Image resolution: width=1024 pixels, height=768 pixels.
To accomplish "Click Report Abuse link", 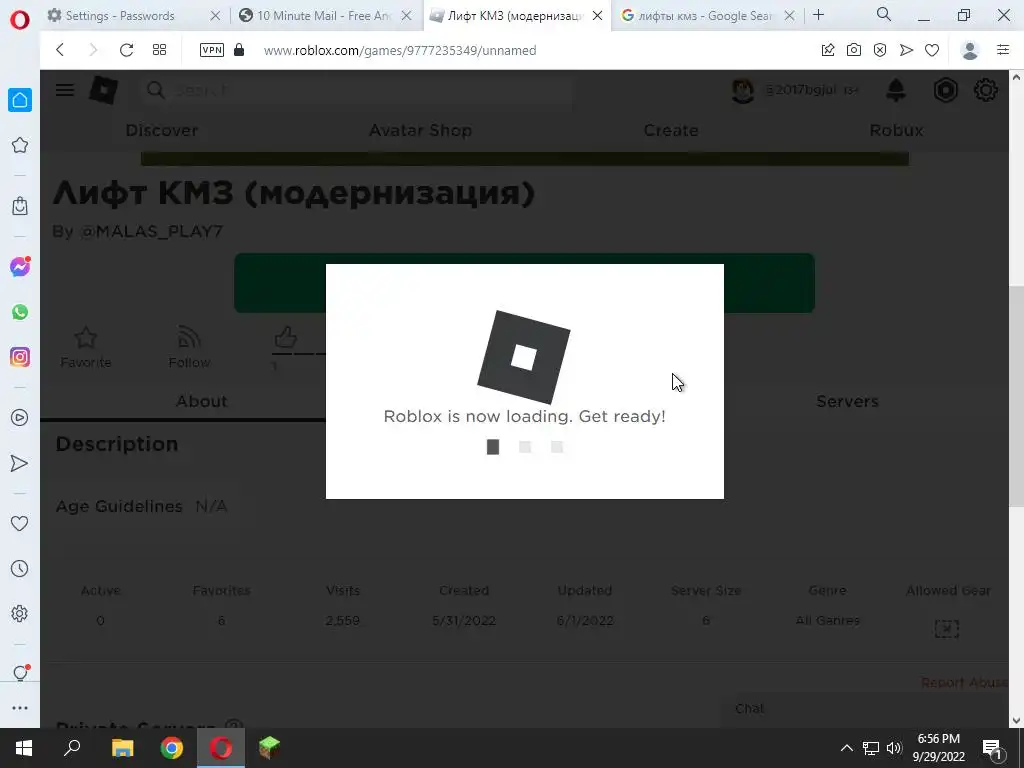I will [965, 682].
